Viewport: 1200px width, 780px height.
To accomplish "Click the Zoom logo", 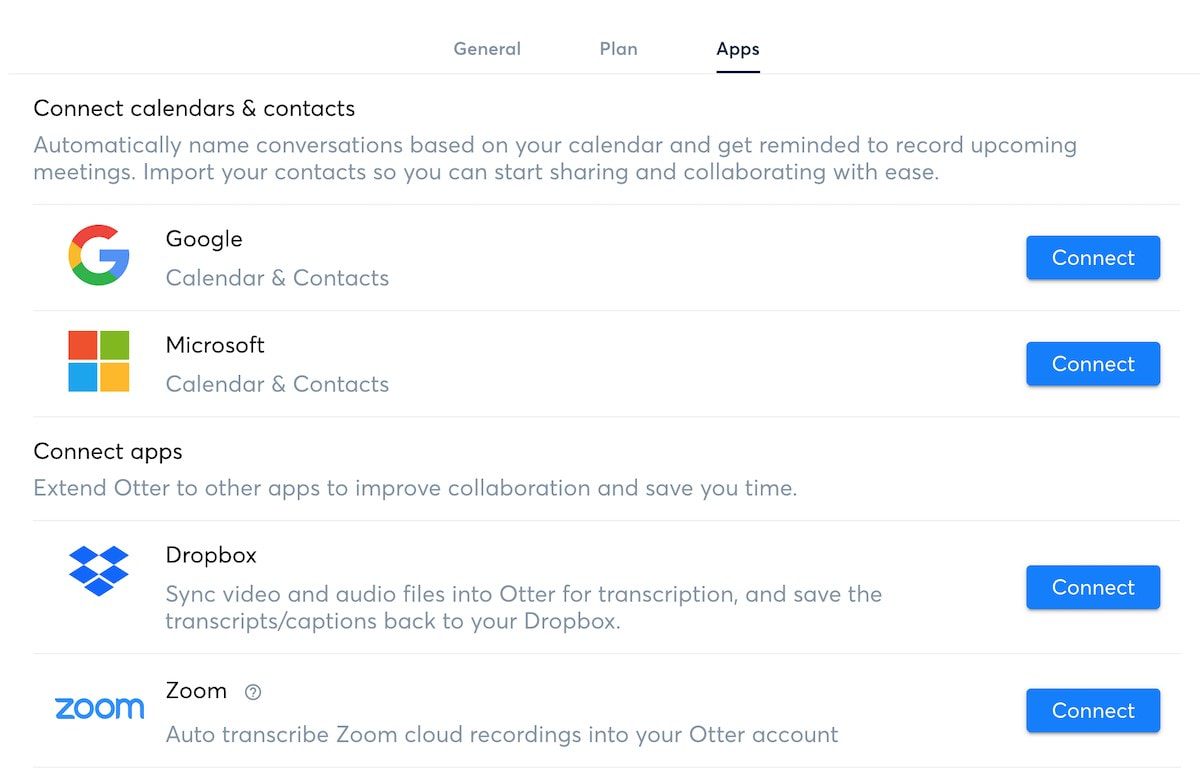I will (99, 708).
